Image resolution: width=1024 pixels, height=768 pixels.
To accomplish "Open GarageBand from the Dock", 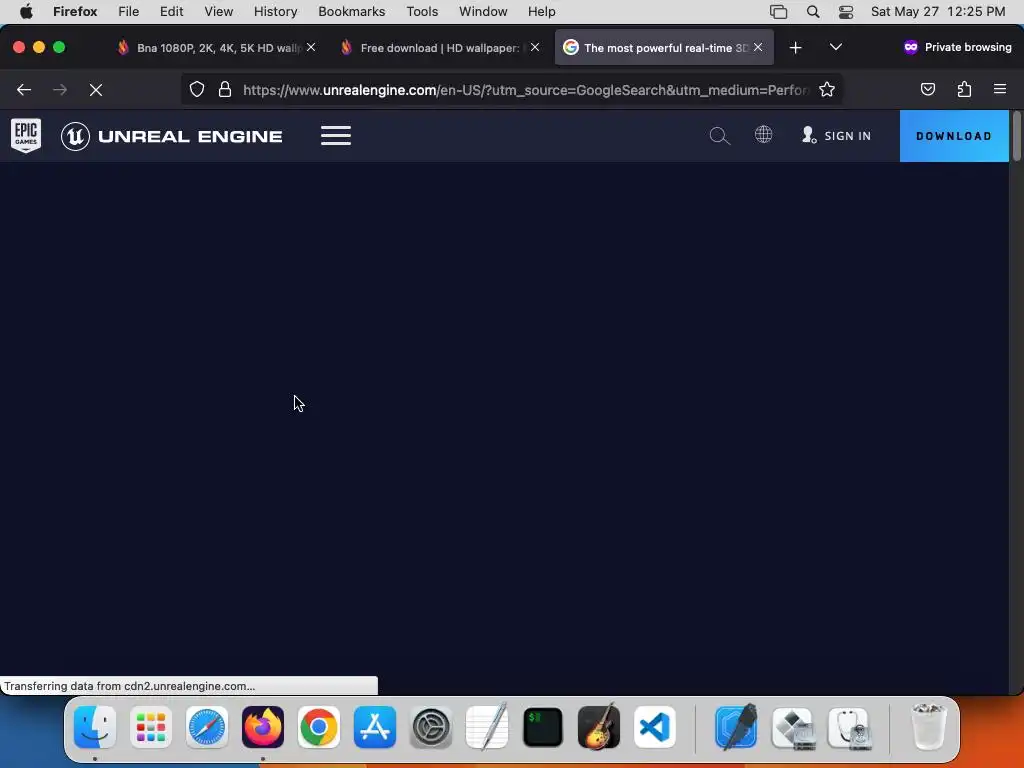I will (599, 727).
